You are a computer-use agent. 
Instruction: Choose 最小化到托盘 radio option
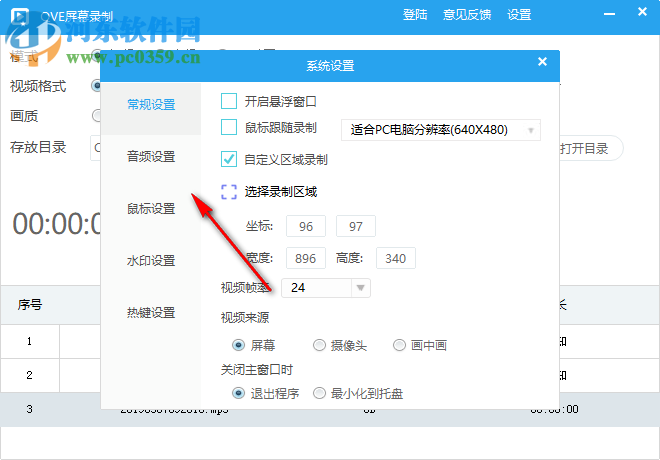click(x=319, y=394)
